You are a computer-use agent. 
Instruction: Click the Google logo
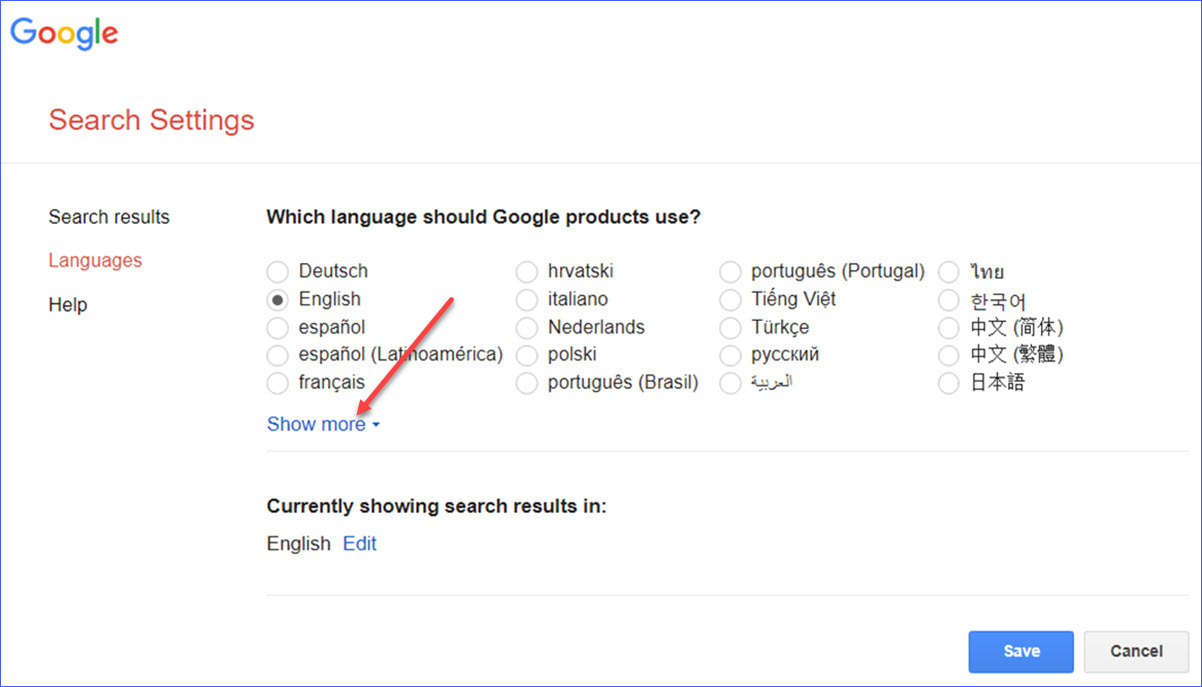65,33
